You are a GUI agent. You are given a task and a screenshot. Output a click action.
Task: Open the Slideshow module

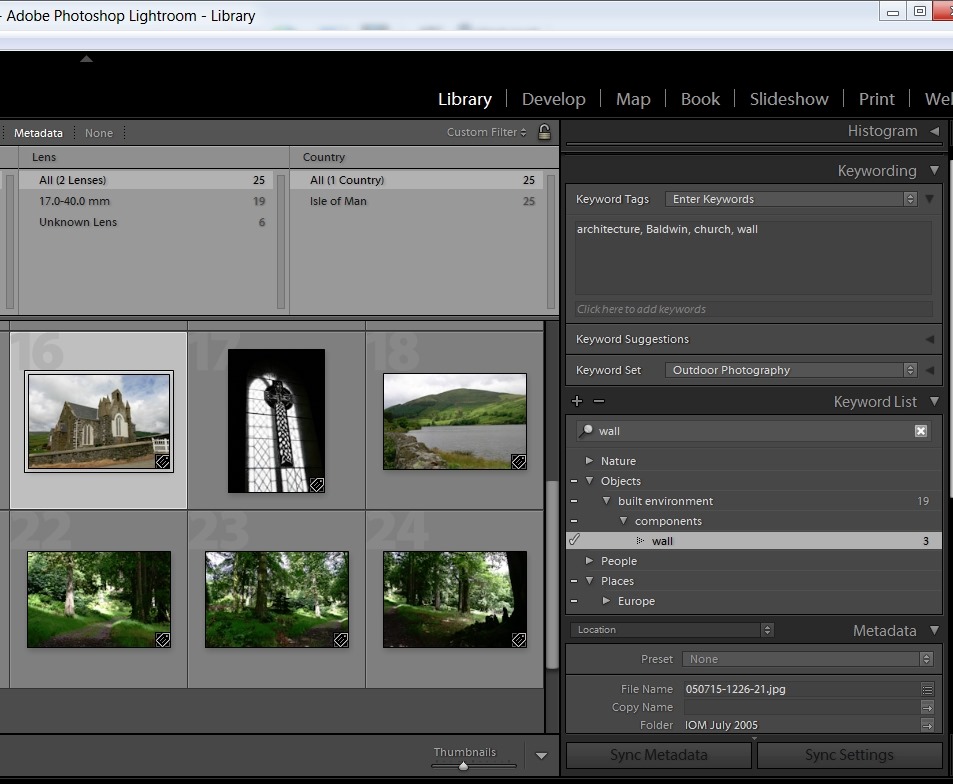pos(789,99)
